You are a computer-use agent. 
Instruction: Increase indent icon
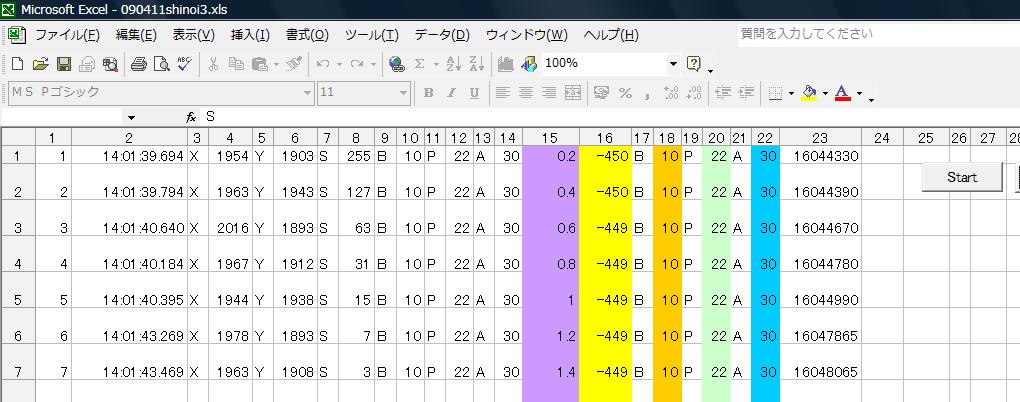click(x=745, y=93)
